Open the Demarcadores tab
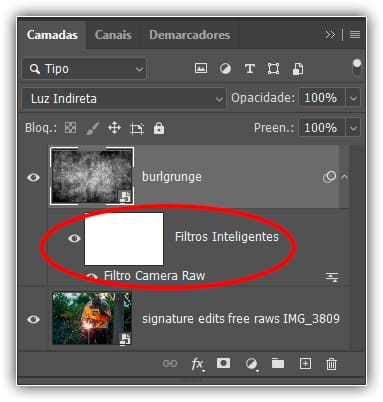 click(x=189, y=35)
